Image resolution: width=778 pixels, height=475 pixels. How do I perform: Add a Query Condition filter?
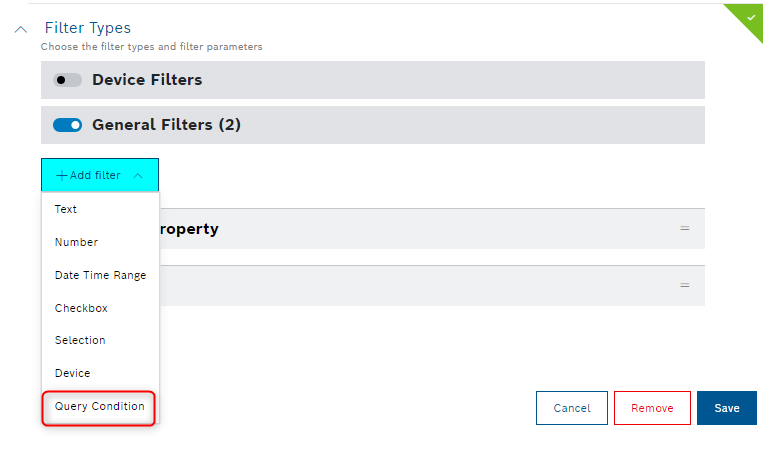(99, 407)
